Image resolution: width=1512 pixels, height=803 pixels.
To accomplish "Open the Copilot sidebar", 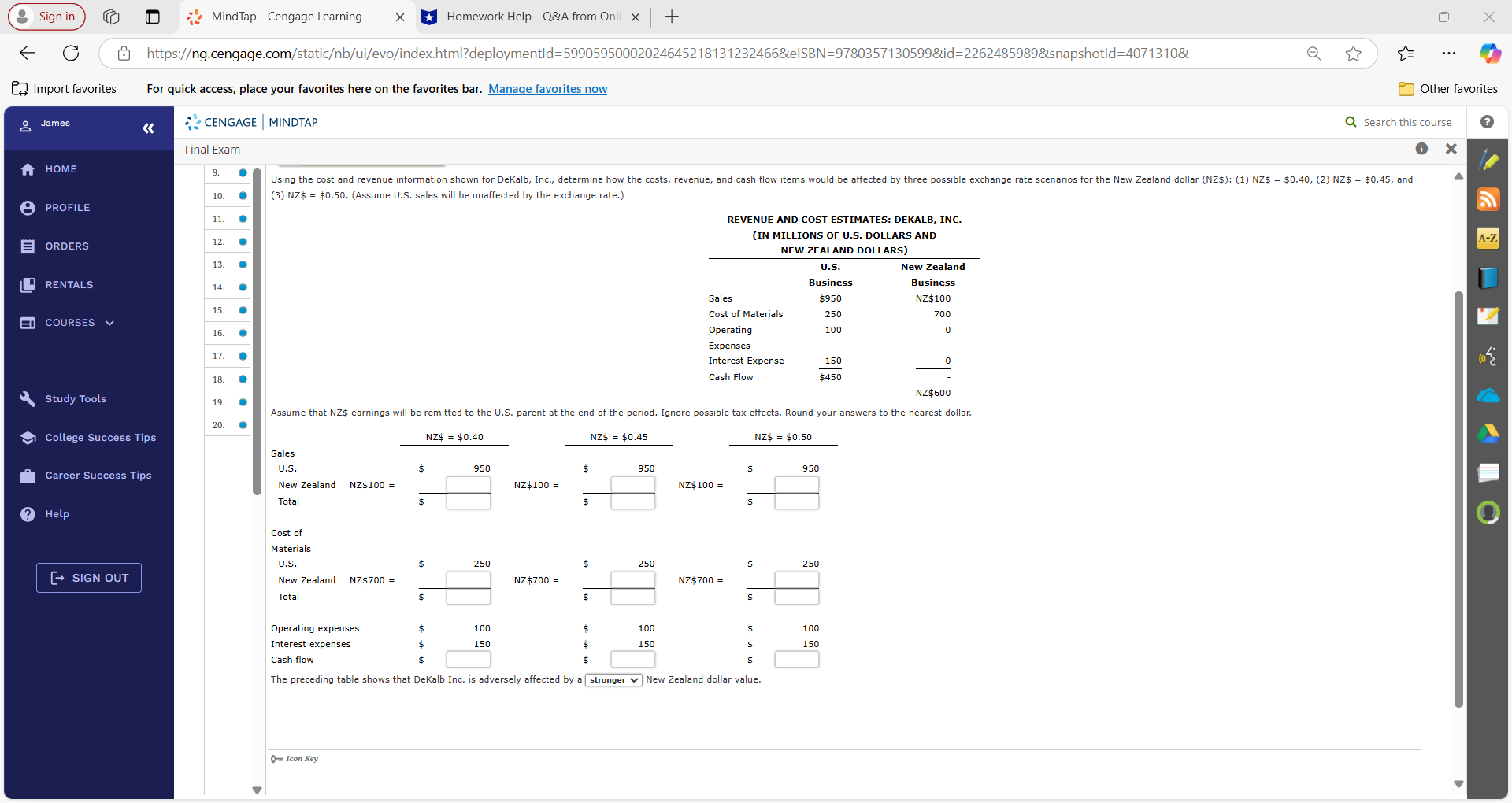I will coord(1490,54).
